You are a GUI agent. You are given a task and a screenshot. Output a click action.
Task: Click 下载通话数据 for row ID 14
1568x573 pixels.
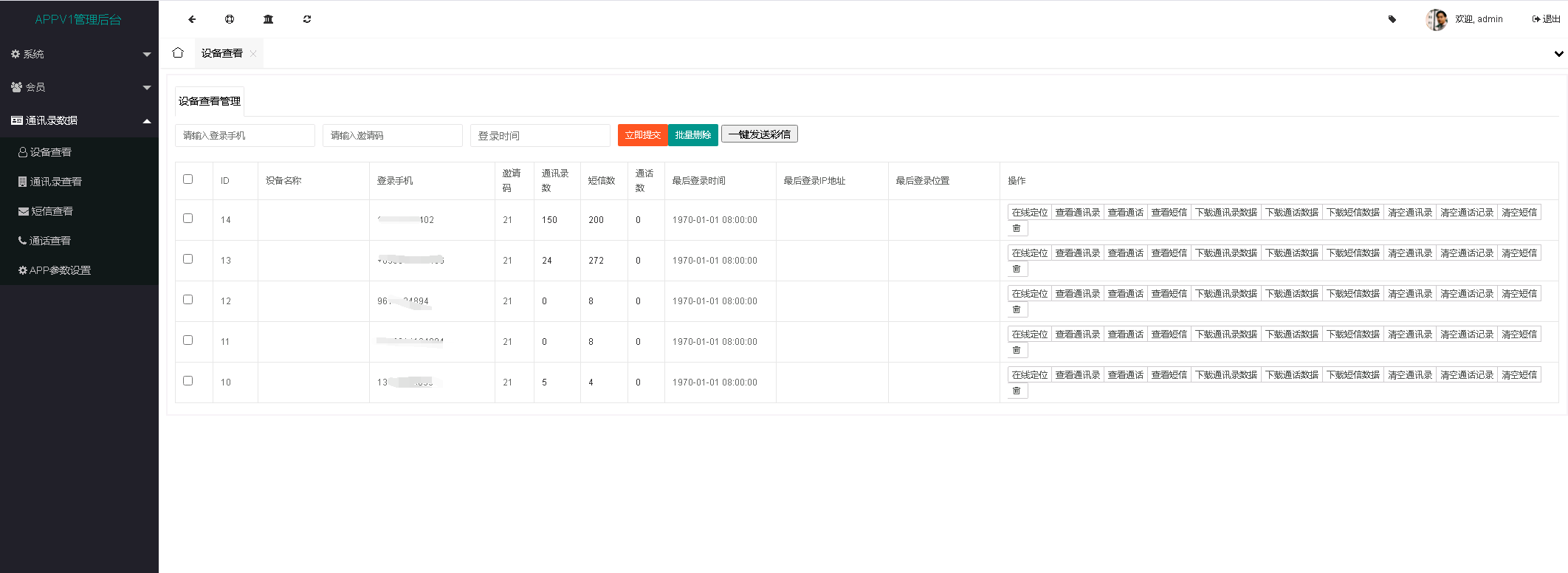1291,213
